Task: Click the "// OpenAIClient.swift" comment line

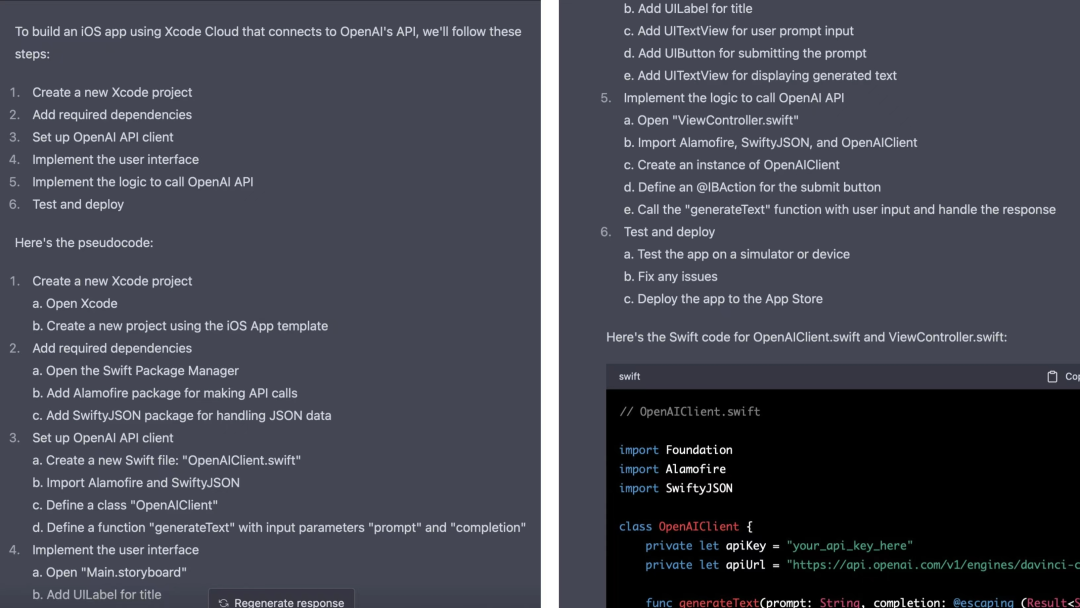Action: click(x=689, y=411)
